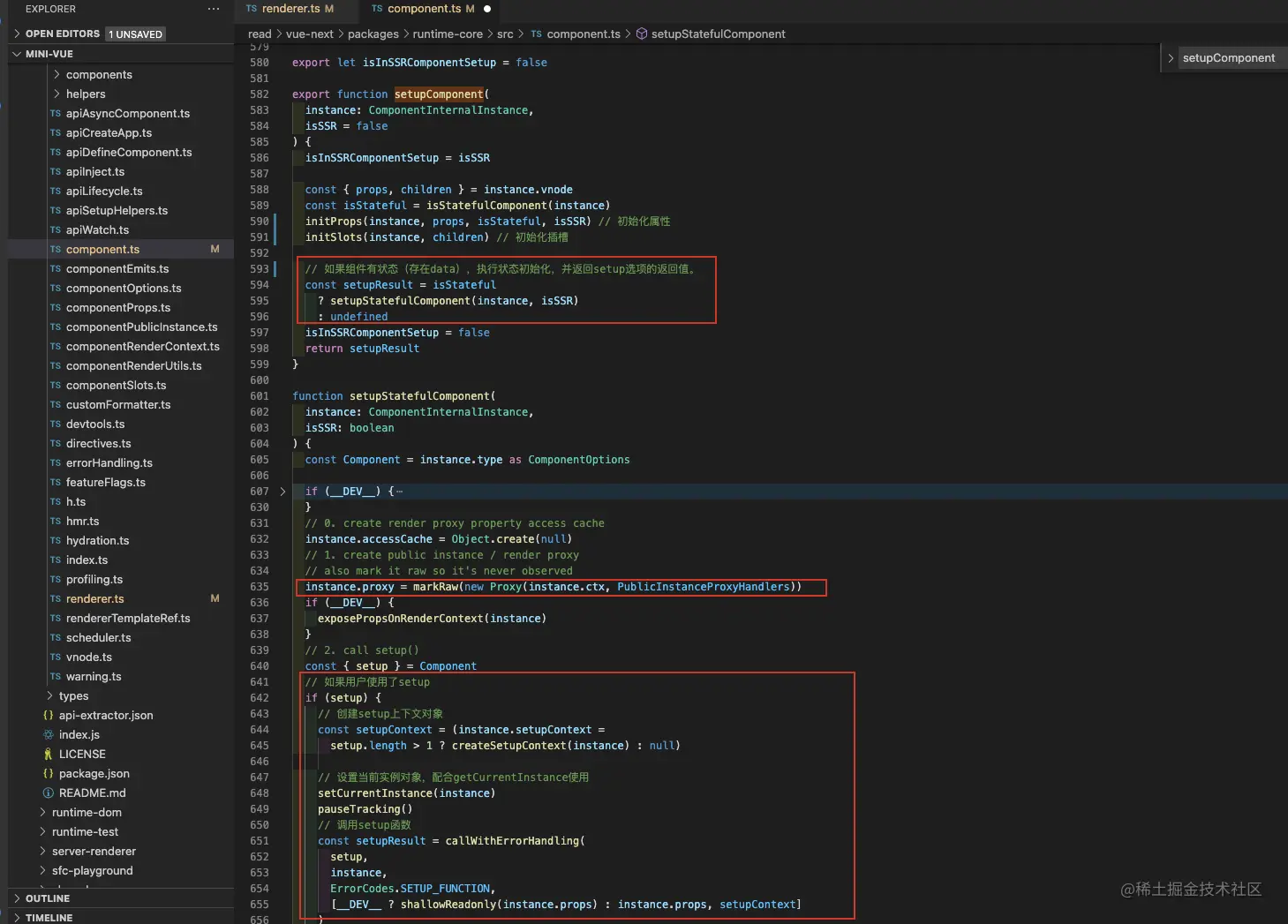1288x924 pixels.
Task: Open apiCreateApp.ts in the explorer
Action: coord(109,133)
